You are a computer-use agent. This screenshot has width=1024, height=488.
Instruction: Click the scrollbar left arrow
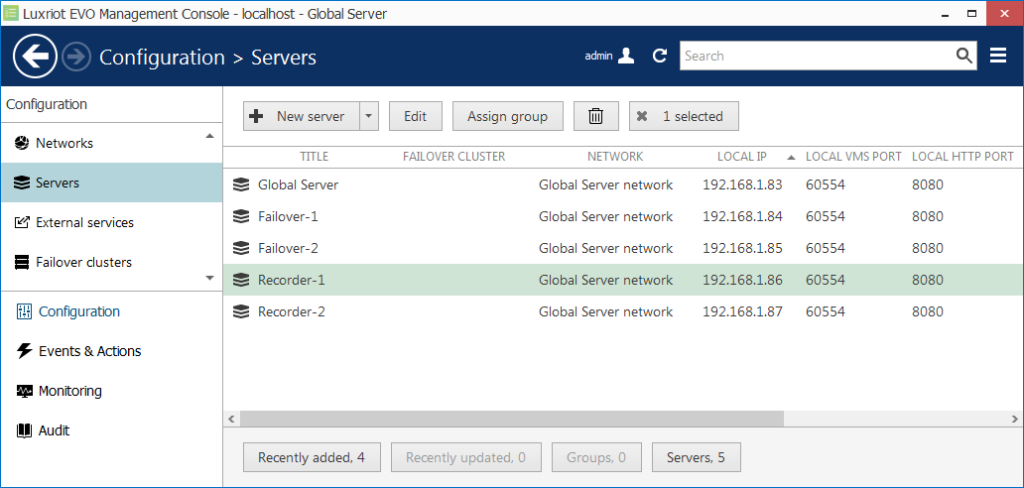[231, 418]
